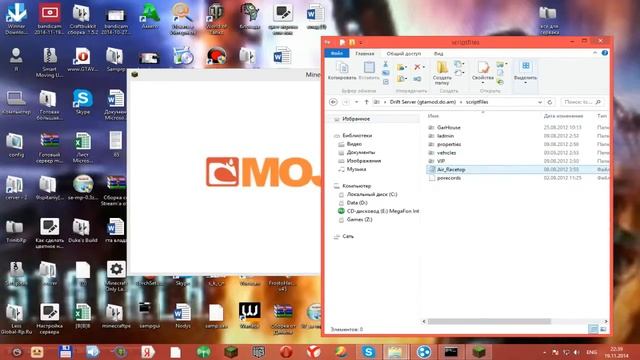Collapse the ribbon with the chevron
Screen dimensions: 640x360
(595, 53)
